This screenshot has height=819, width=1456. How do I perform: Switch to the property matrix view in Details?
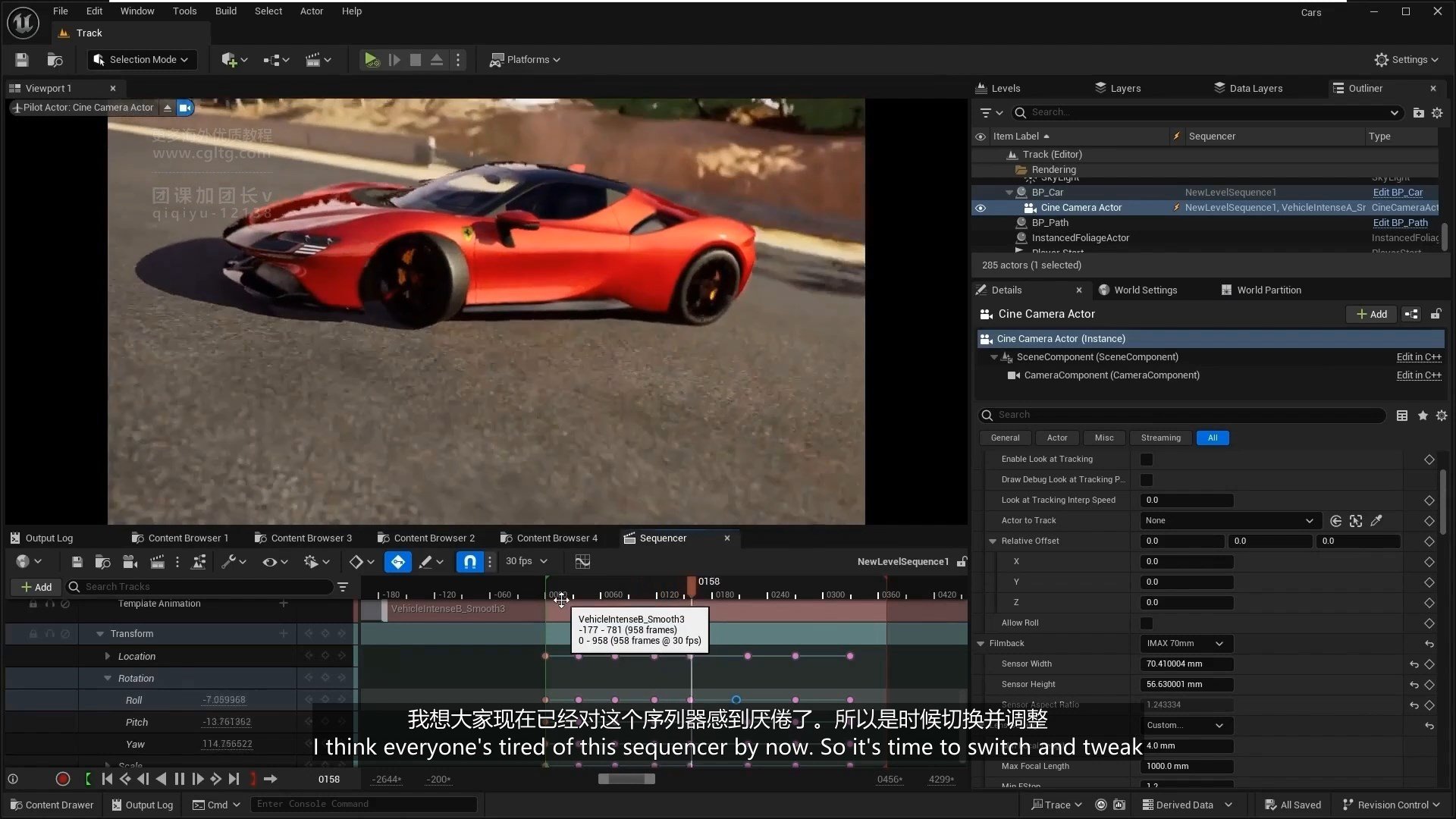click(x=1402, y=416)
